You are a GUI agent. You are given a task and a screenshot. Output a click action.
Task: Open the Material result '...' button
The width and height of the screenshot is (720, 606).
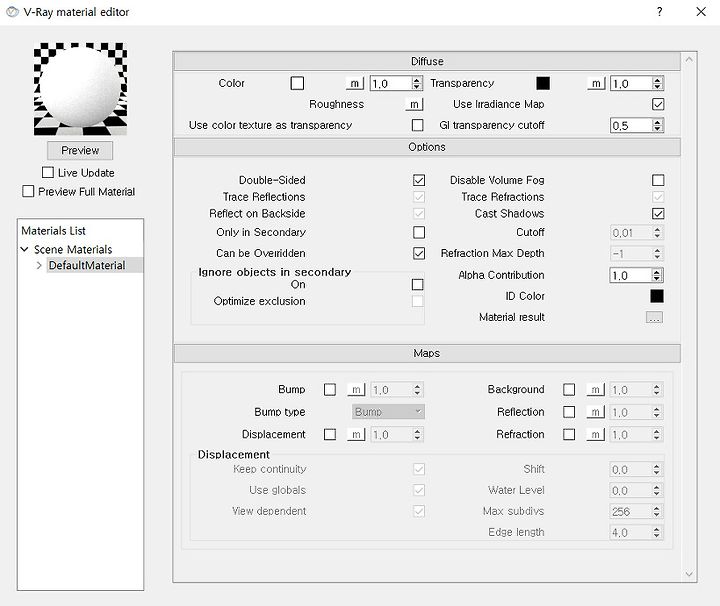pos(654,317)
